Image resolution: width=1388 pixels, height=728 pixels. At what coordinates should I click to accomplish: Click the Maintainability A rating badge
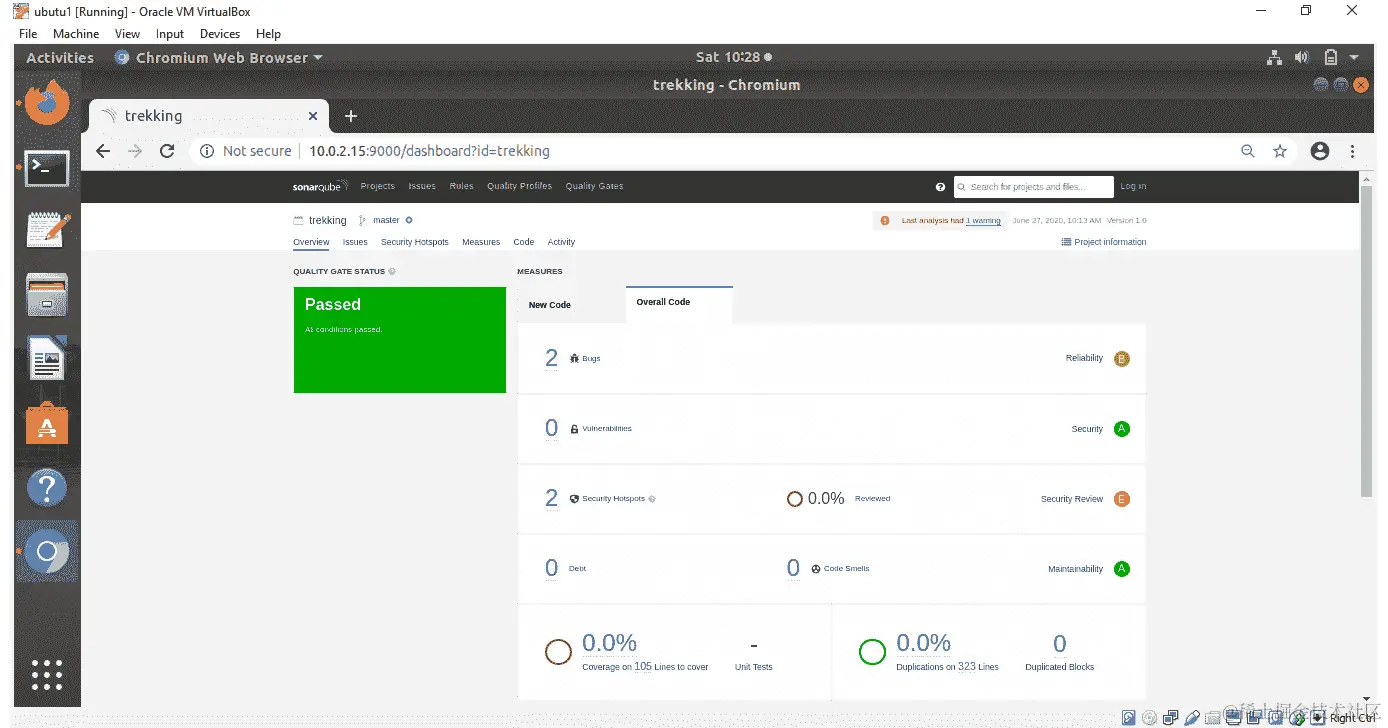(1121, 568)
